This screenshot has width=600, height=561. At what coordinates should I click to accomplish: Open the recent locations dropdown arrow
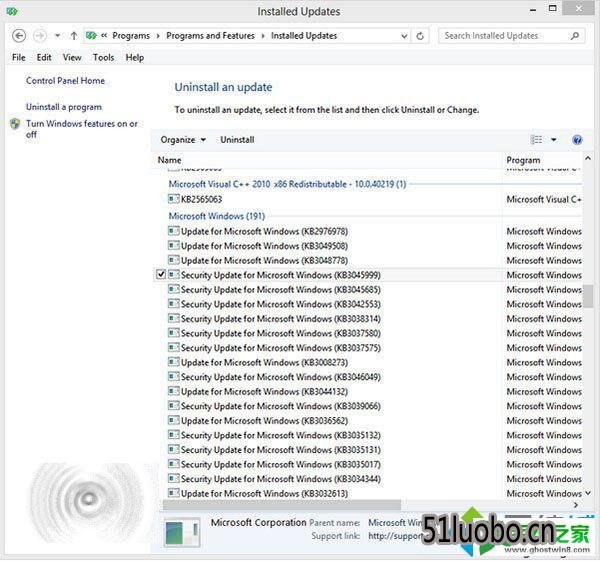tap(57, 36)
